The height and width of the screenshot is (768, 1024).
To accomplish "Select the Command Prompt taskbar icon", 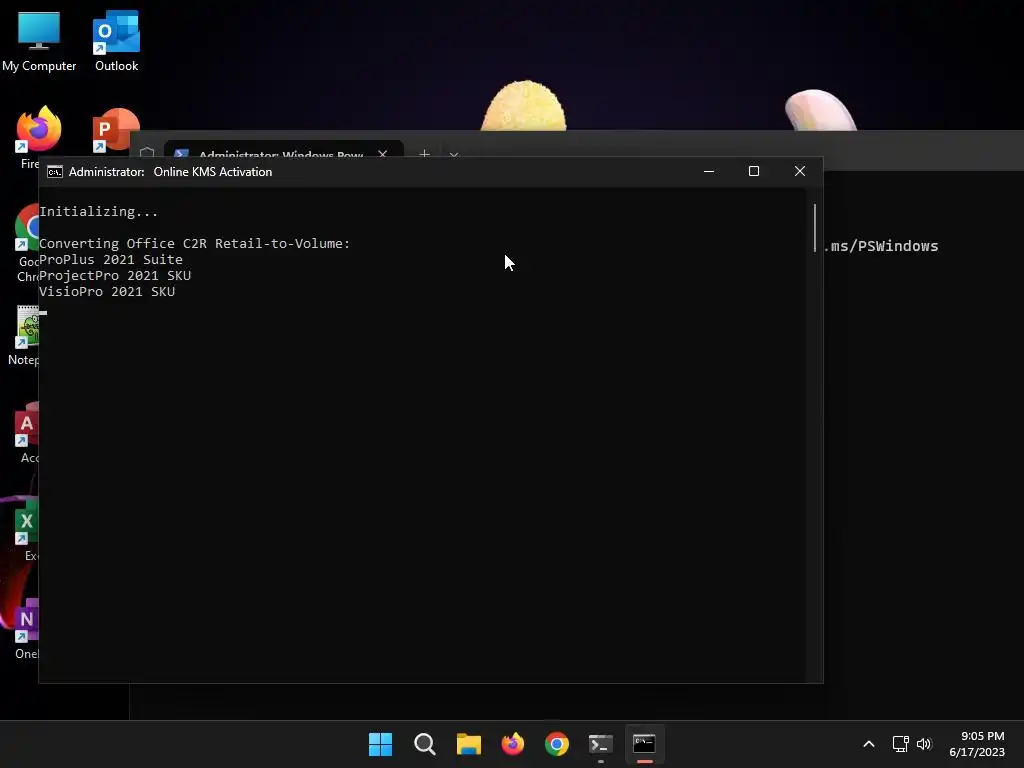I will [x=644, y=744].
